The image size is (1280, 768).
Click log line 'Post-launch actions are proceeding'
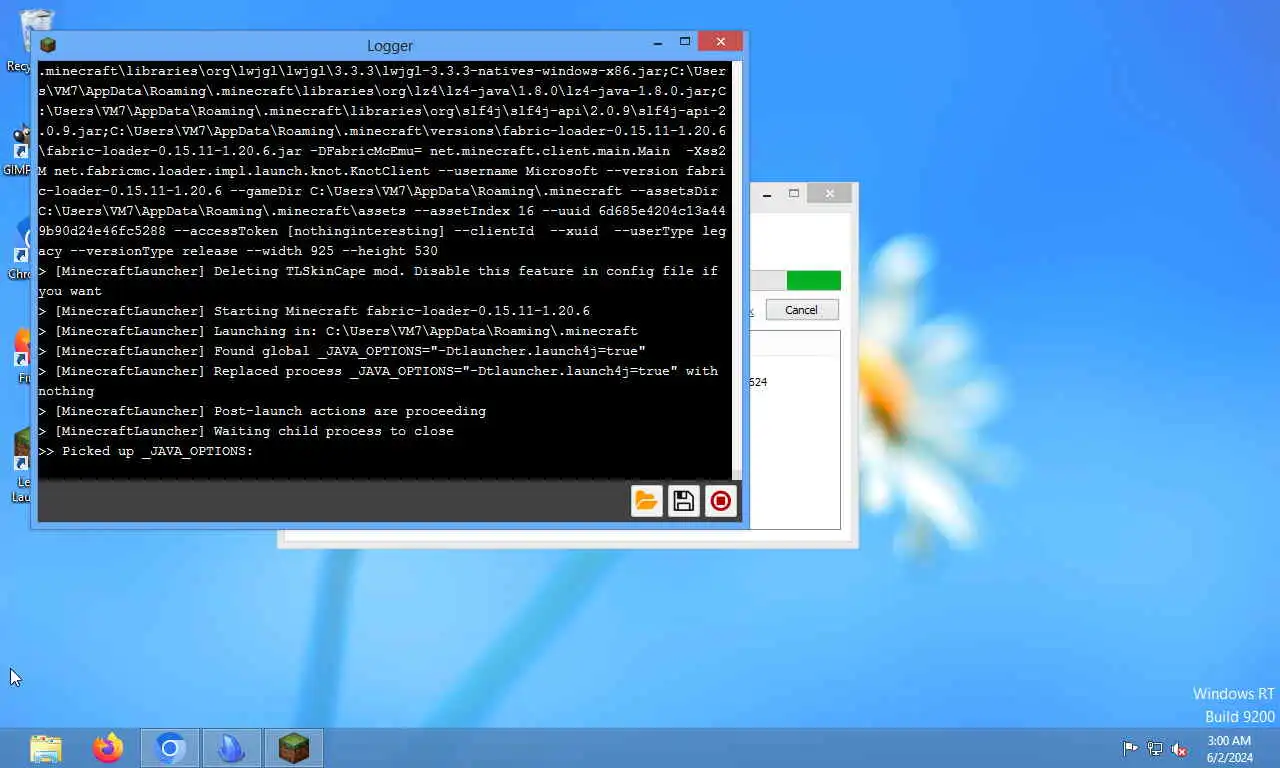262,411
